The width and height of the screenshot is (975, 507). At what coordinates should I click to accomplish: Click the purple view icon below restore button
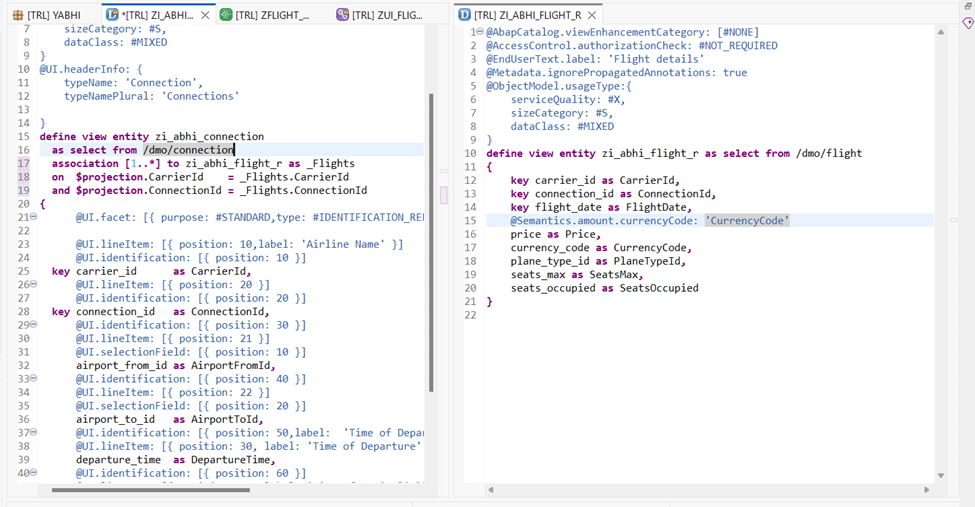pyautogui.click(x=967, y=24)
